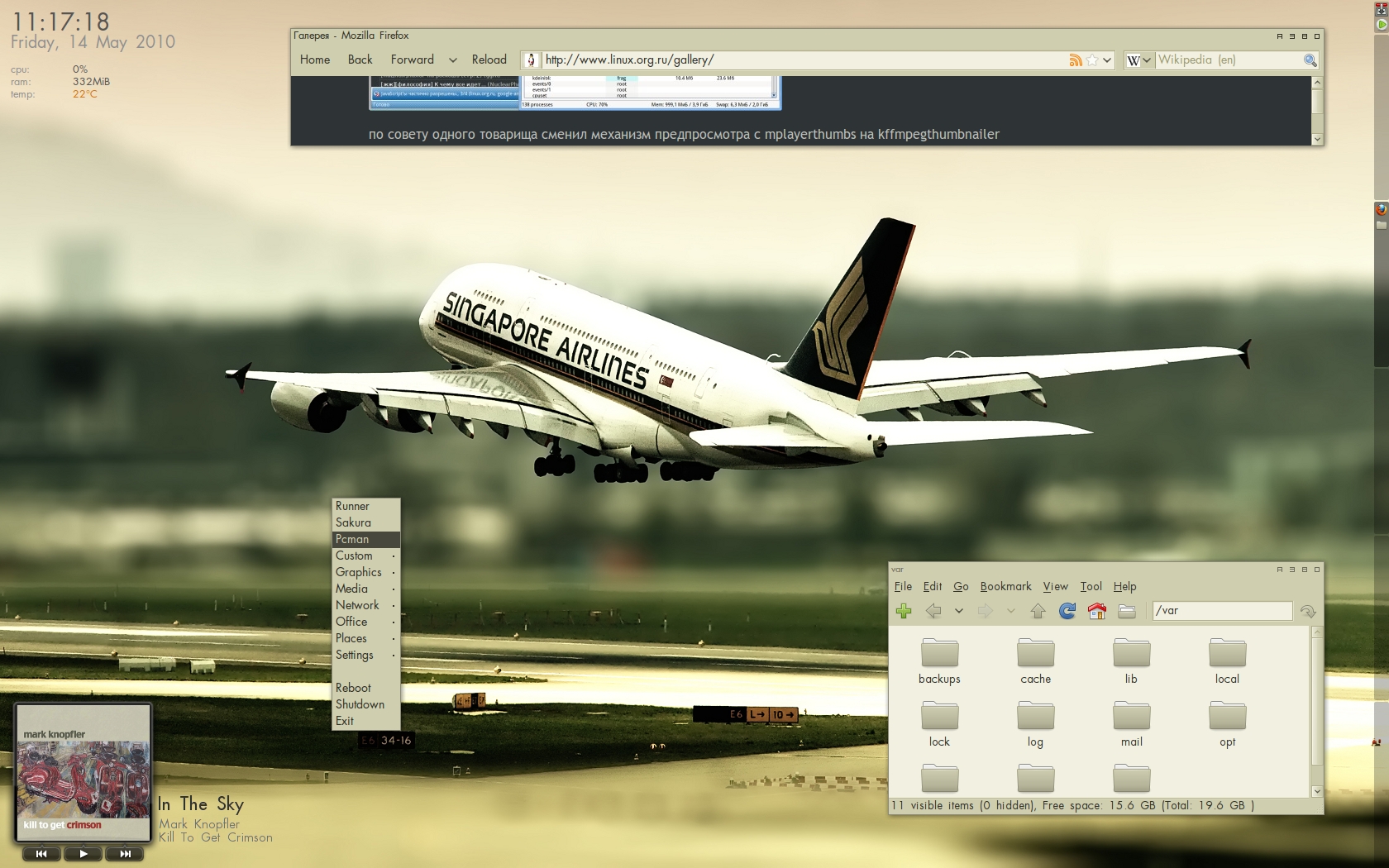Screen dimensions: 1389x868
Task: Go up to parent folder in file manager
Action: pyautogui.click(x=1038, y=611)
